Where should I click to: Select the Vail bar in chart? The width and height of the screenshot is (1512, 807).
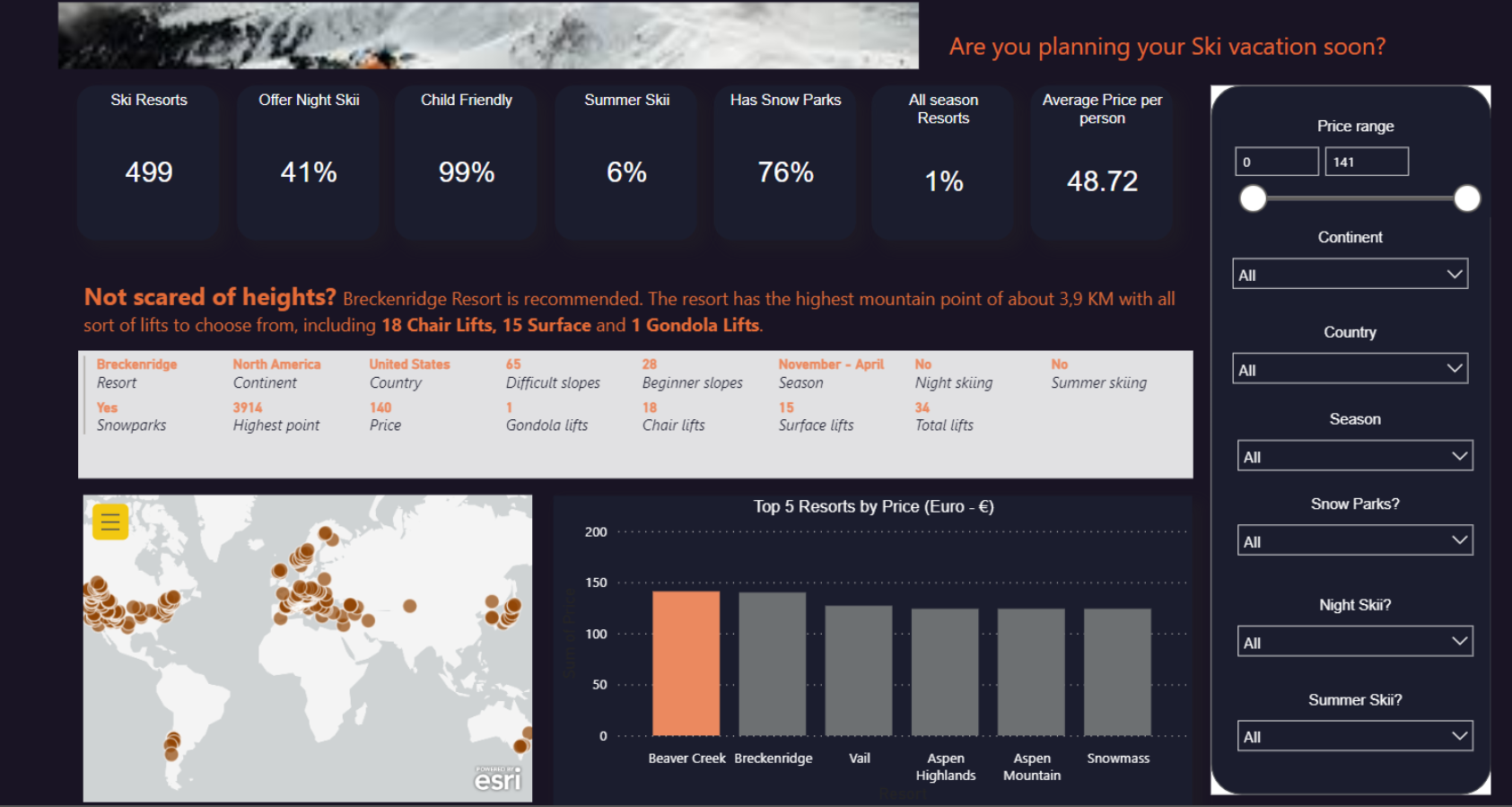(x=859, y=671)
